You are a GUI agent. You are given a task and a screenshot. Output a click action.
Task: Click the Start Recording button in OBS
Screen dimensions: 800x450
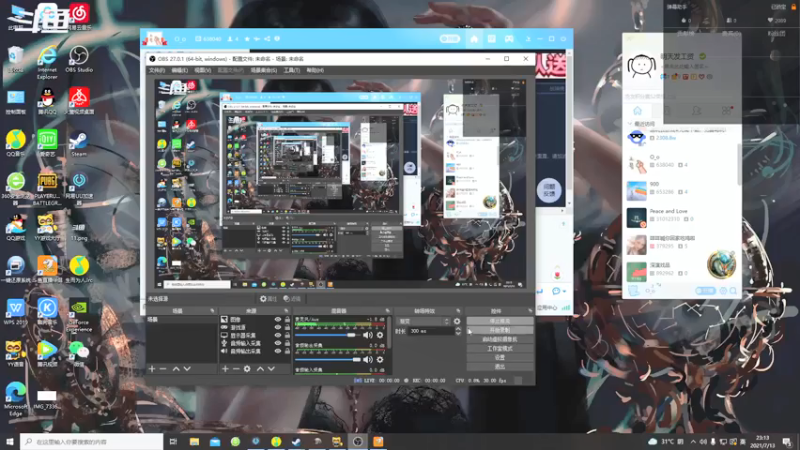[500, 330]
